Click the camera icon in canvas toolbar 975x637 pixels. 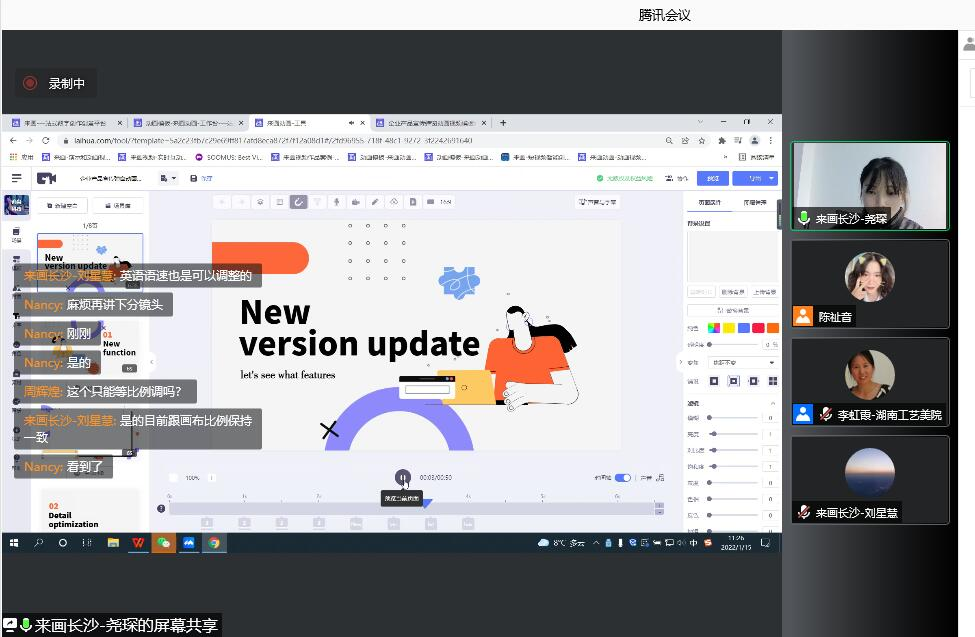pyautogui.click(x=355, y=202)
